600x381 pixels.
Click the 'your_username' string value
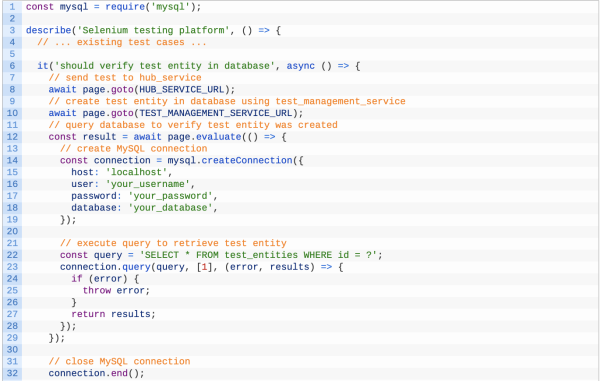click(147, 184)
